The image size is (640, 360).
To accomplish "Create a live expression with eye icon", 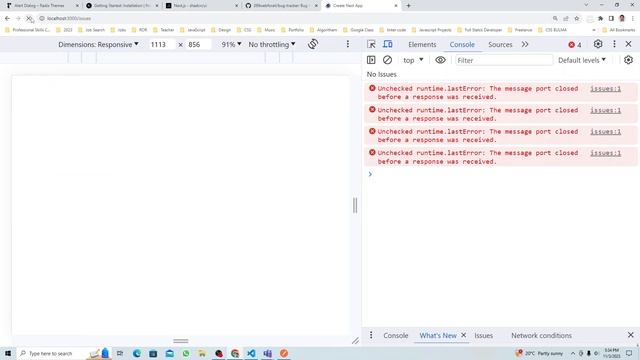I will click(440, 60).
